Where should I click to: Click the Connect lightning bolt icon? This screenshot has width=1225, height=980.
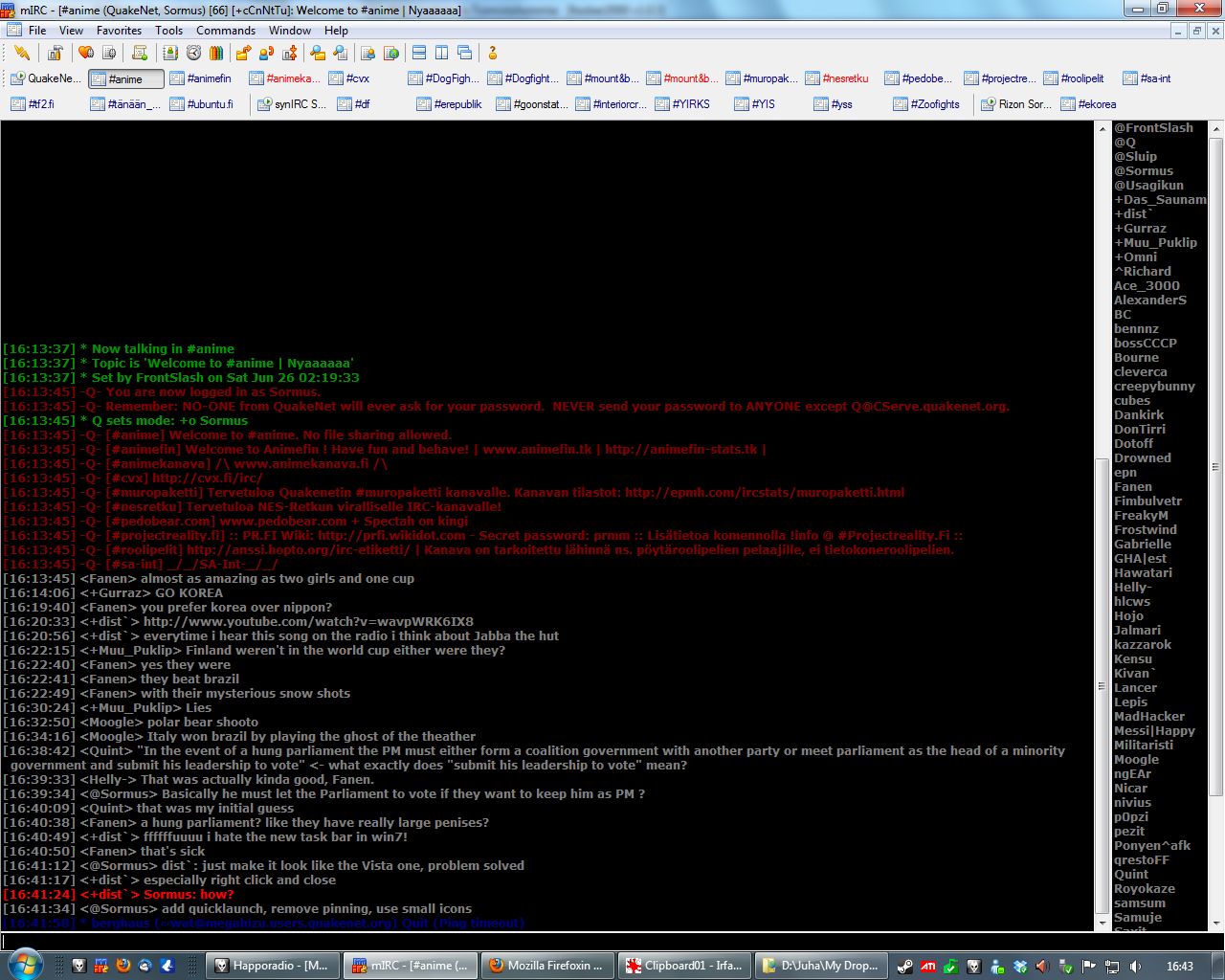pos(21,53)
